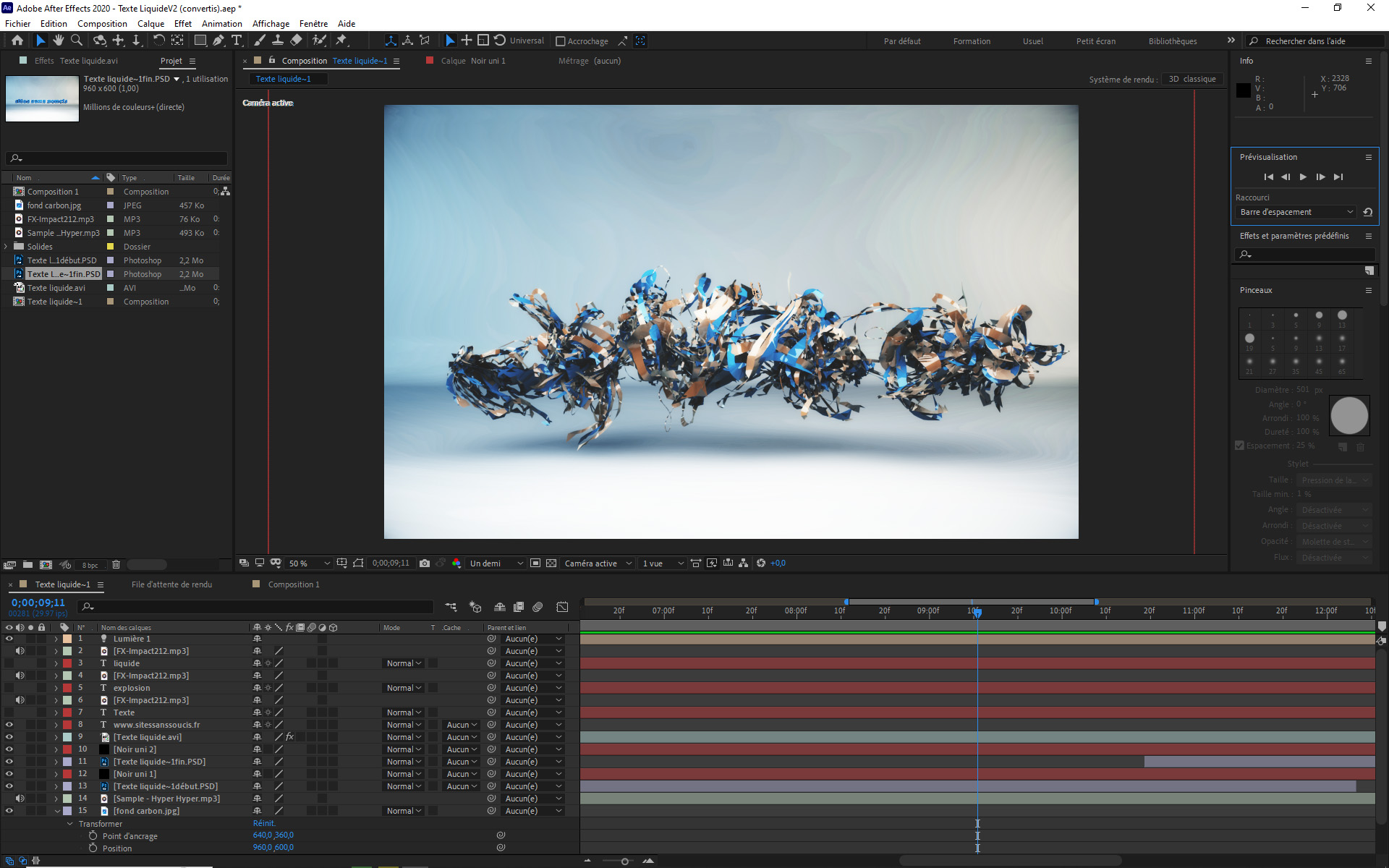
Task: Select the Puppet Pin tool
Action: pos(341,41)
